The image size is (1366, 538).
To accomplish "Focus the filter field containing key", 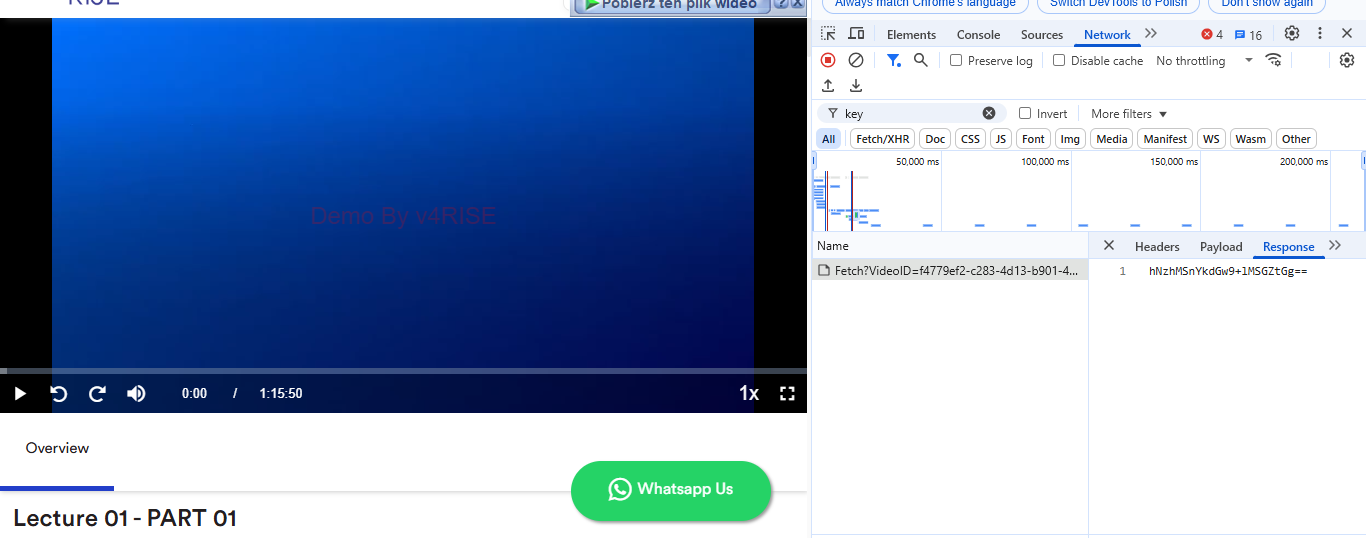I will click(x=911, y=113).
